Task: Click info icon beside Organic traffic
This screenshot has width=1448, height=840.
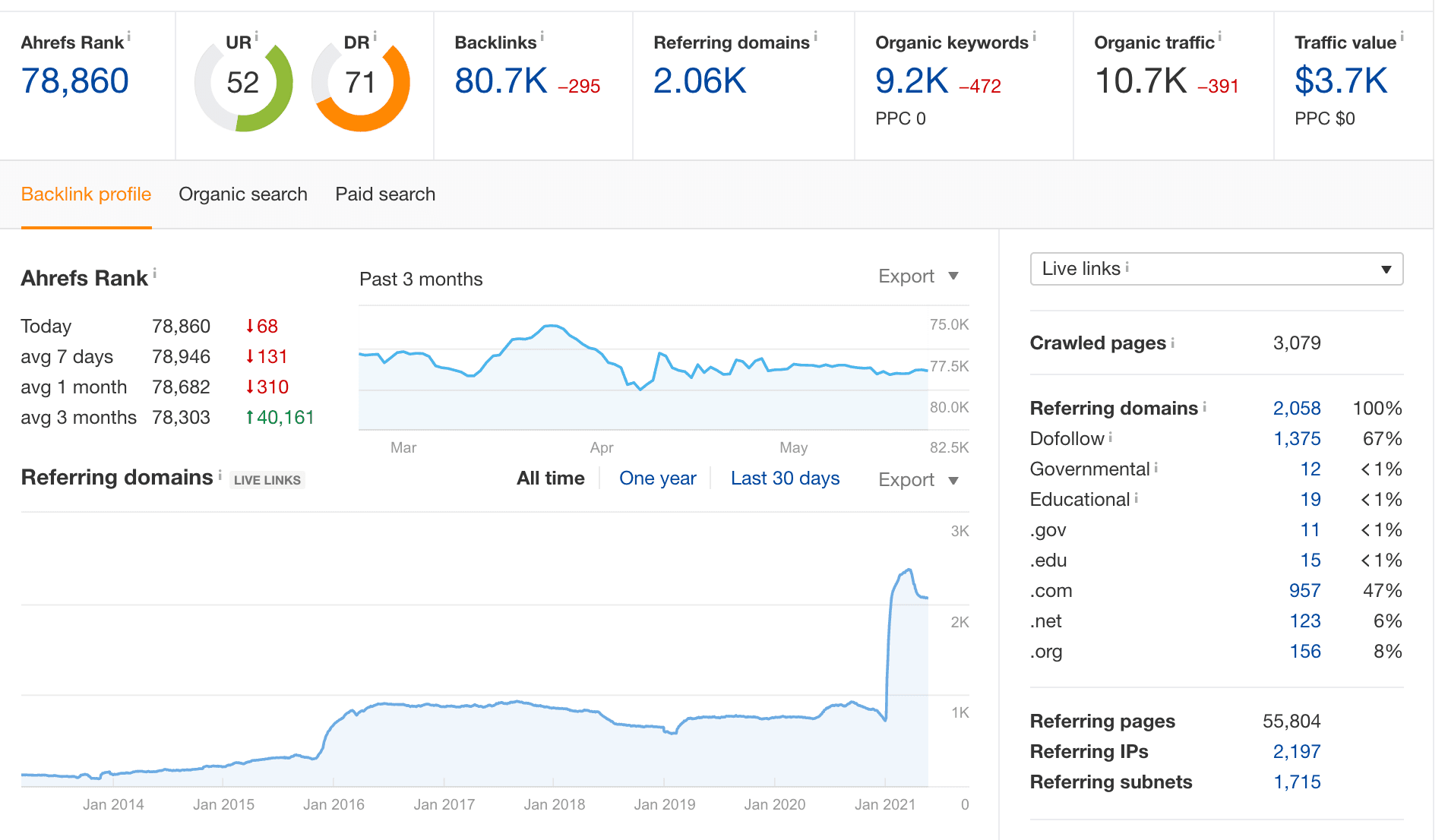Action: click(x=1220, y=36)
